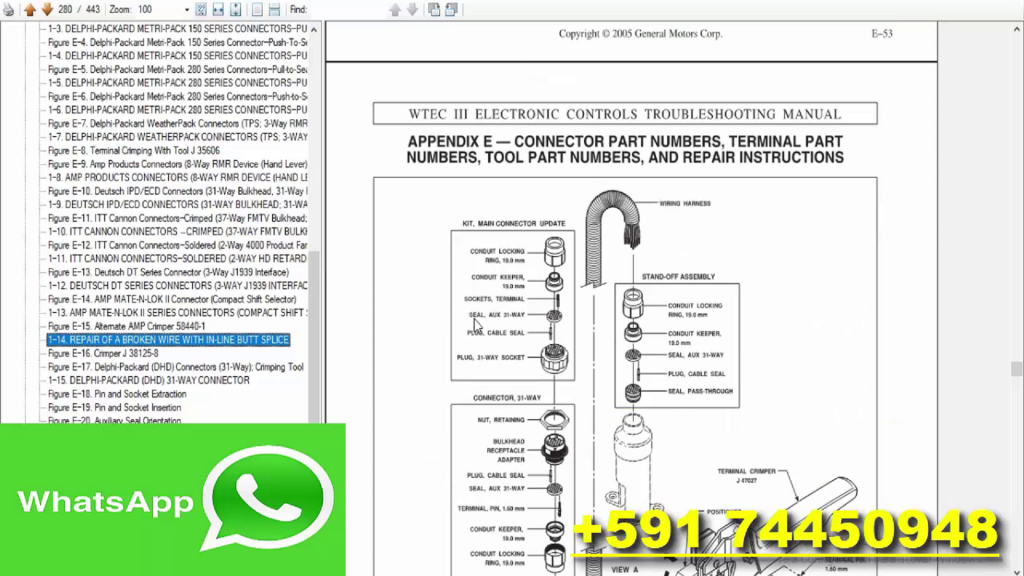
Task: Click the Print document icon
Action: pos(9,9)
